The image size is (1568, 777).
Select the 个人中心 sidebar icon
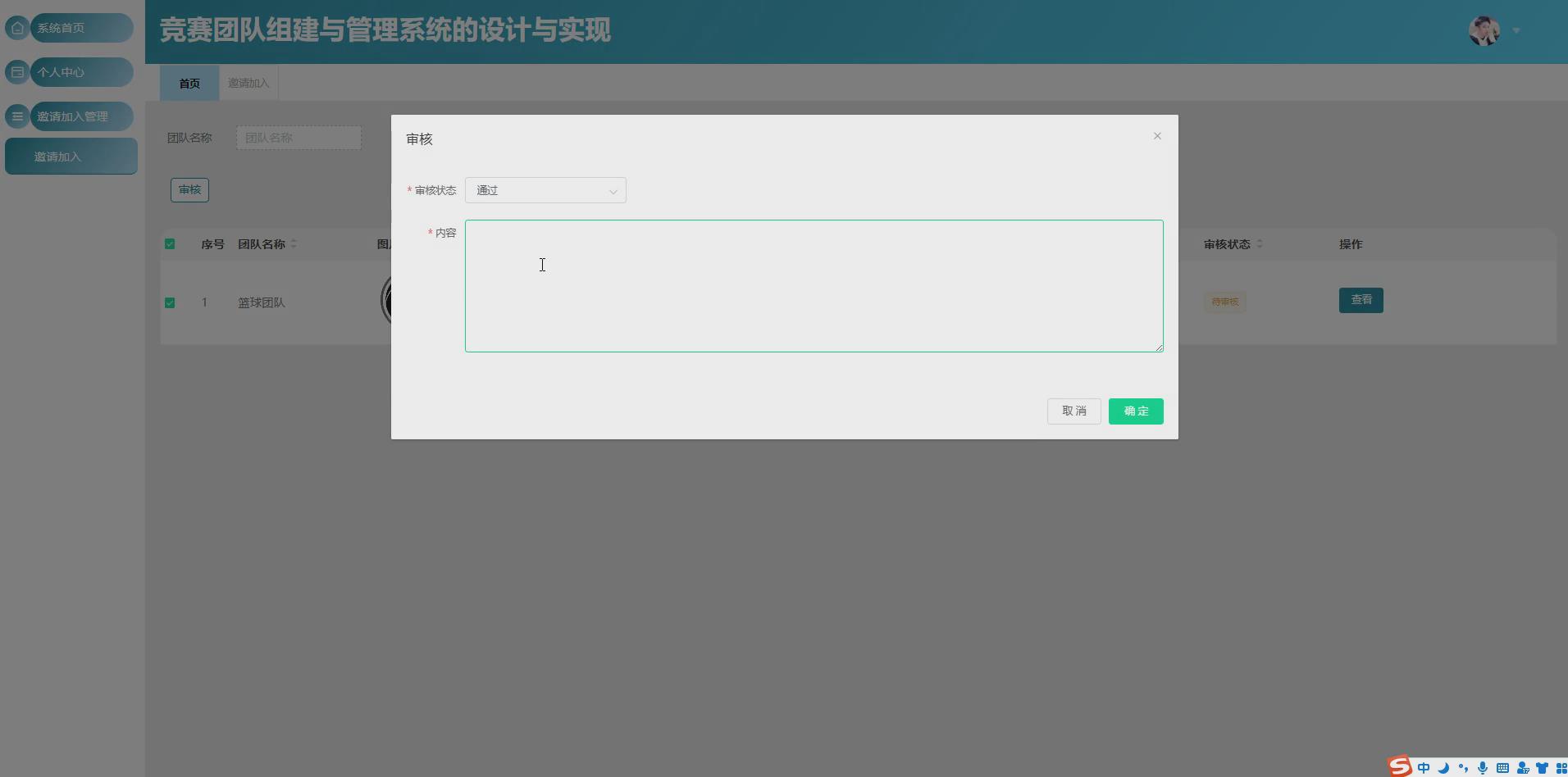(16, 72)
